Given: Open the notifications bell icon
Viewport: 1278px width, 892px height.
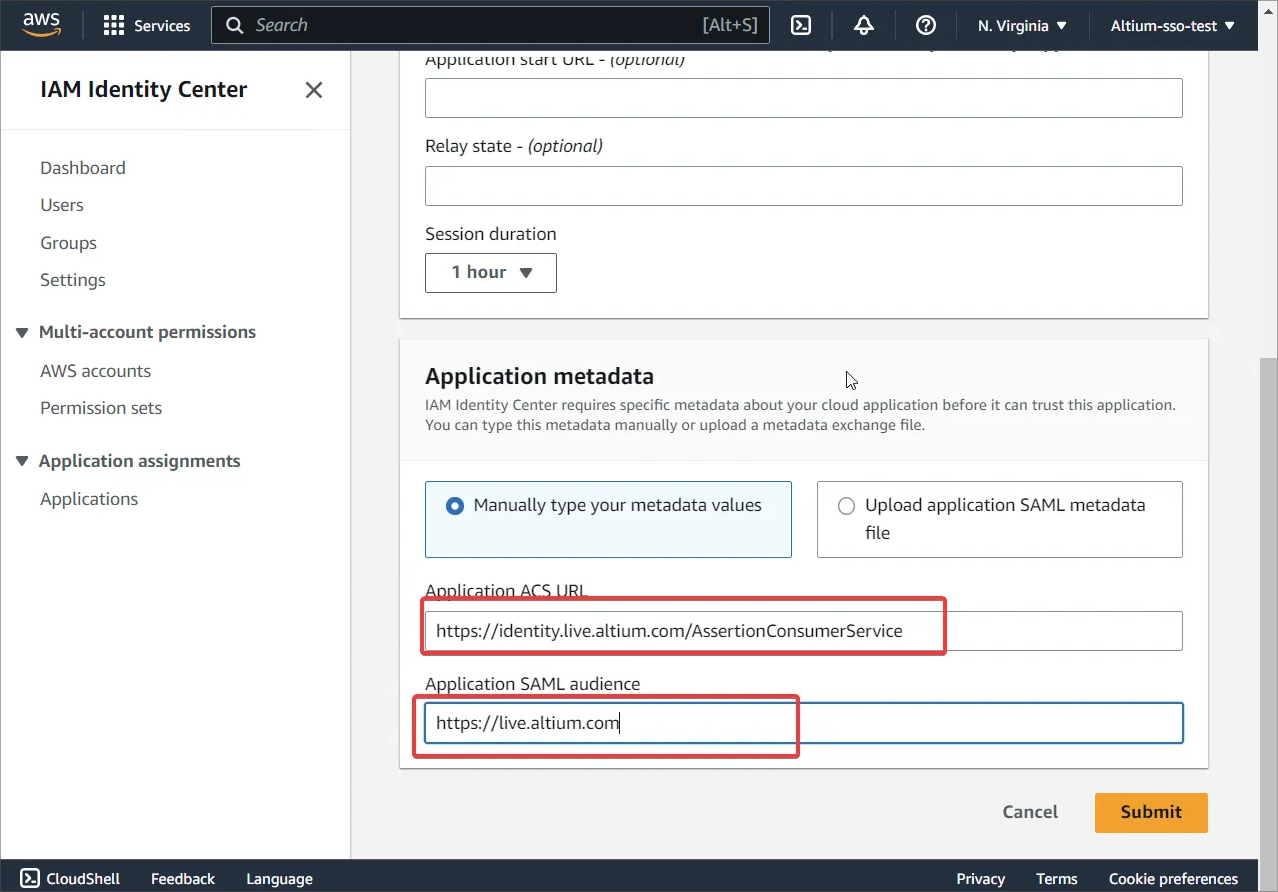Looking at the screenshot, I should click(x=864, y=26).
